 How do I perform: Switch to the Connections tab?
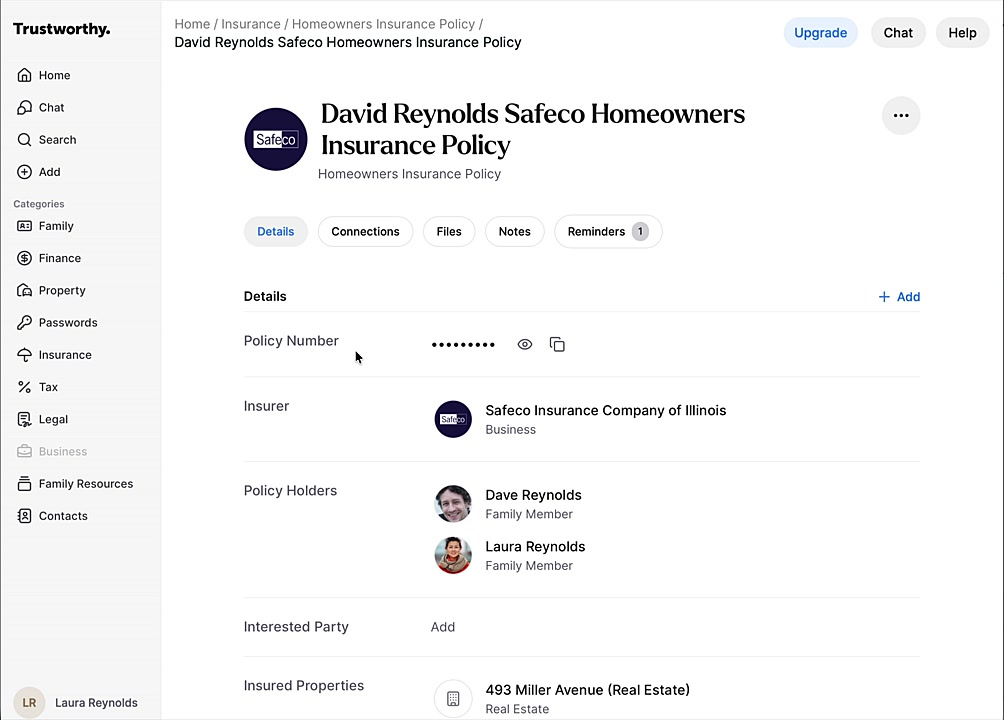(366, 231)
